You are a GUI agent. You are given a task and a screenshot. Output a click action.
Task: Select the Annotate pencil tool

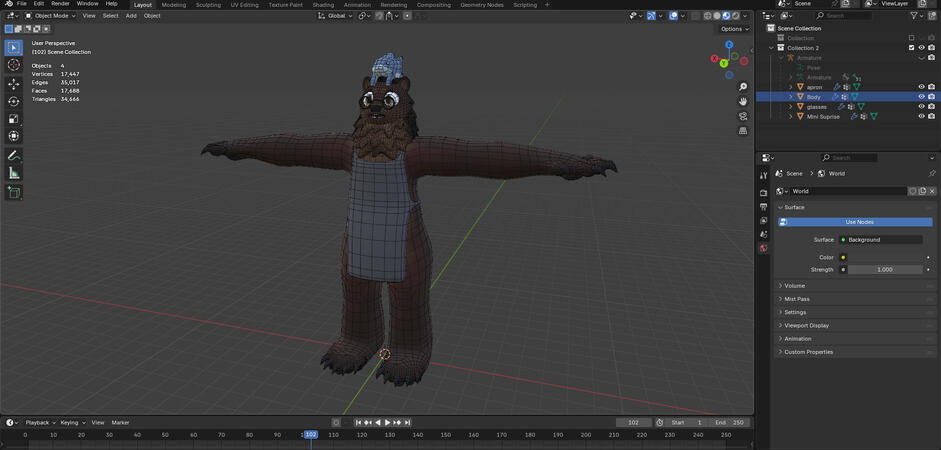coord(14,155)
